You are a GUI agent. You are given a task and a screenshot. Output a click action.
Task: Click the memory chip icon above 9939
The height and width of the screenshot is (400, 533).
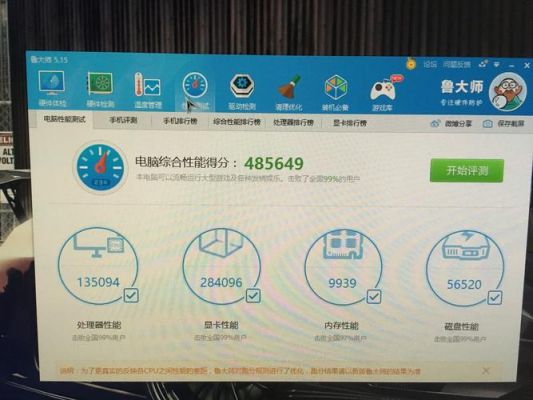tap(343, 244)
